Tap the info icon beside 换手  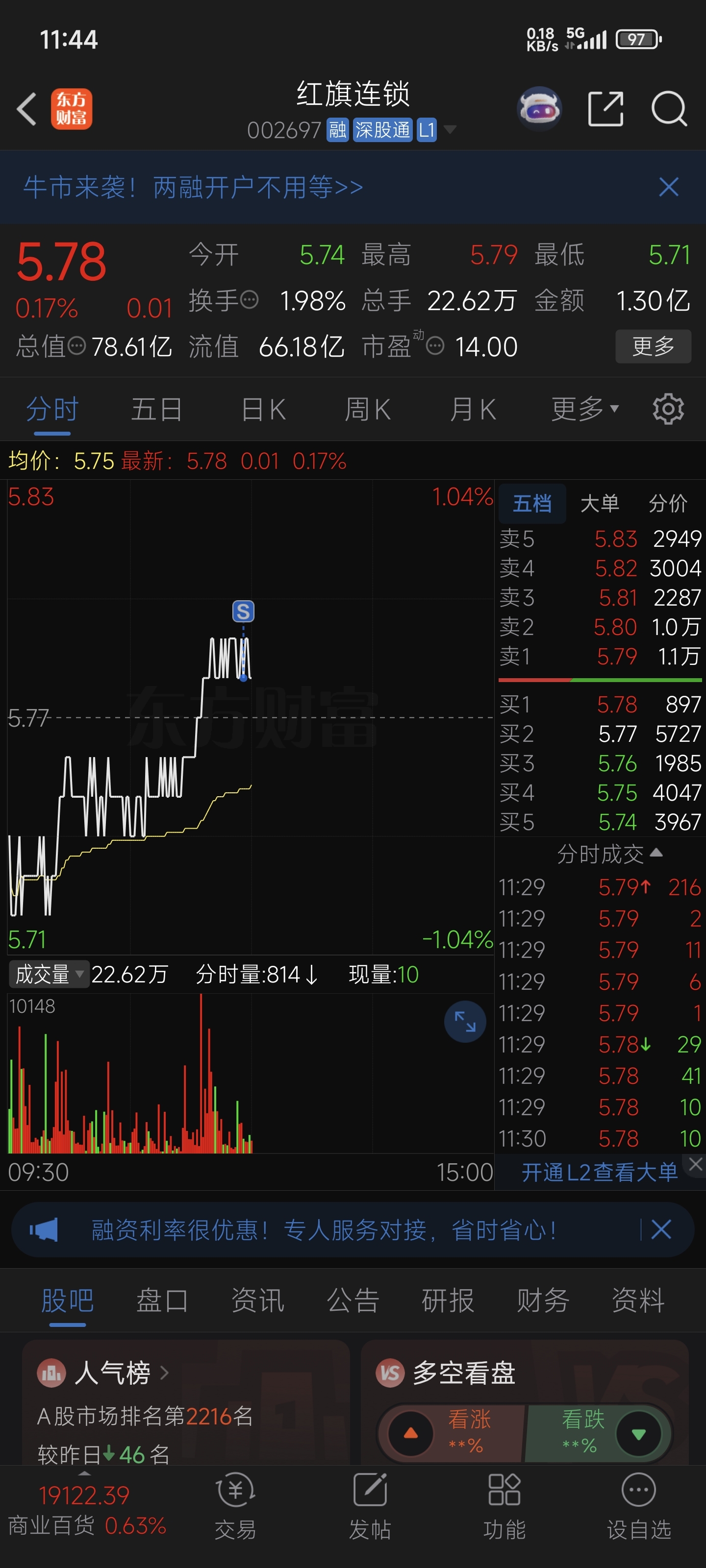coord(250,300)
